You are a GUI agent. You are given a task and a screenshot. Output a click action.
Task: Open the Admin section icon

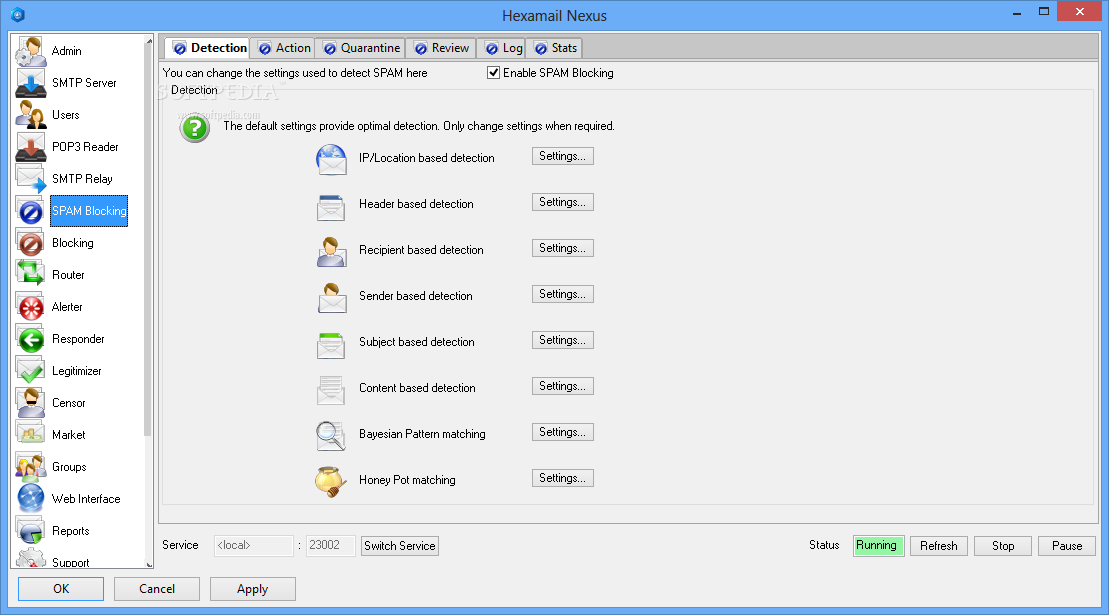(x=31, y=51)
